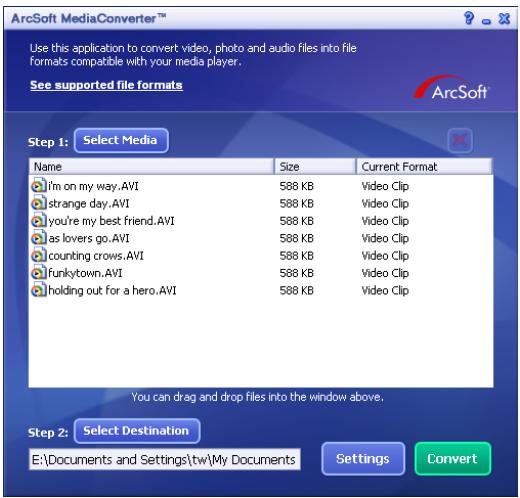Click file icon for as lovers go.AVI

tap(39, 238)
